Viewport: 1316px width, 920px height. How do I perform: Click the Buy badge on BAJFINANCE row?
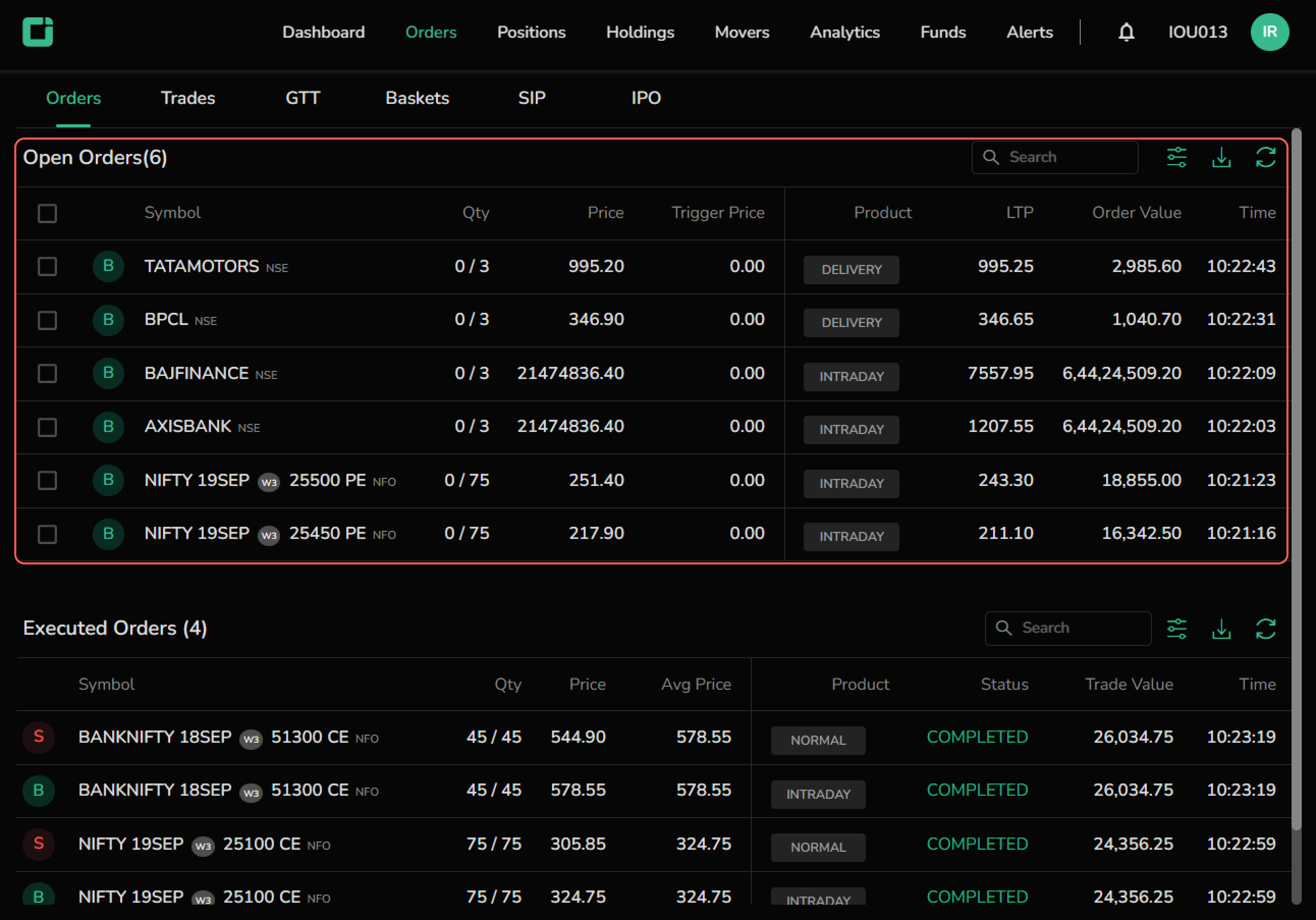tap(108, 373)
